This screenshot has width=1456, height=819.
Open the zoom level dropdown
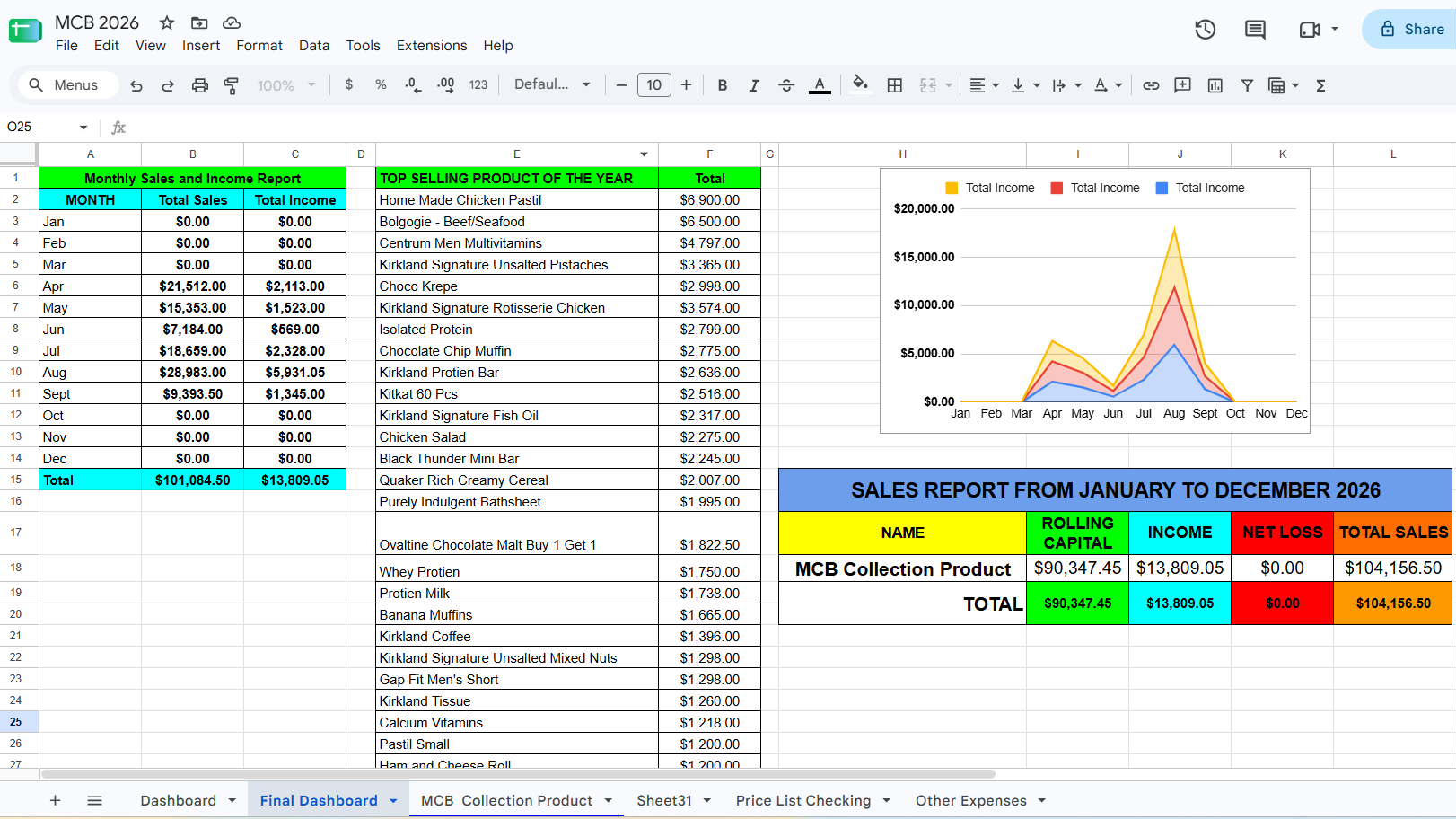286,85
